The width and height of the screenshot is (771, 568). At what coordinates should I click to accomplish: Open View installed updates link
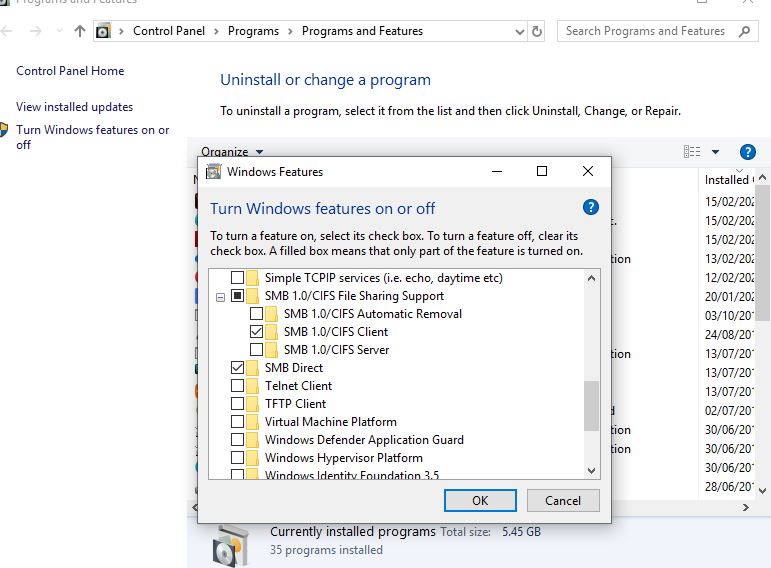click(74, 107)
